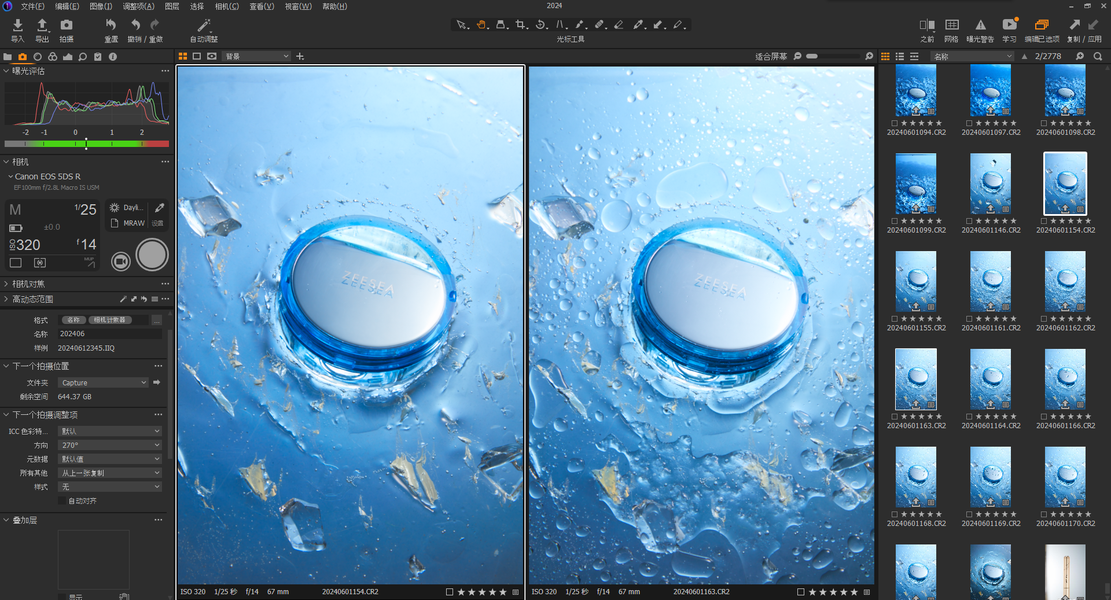Click the format ellipsis button beside 相机计数器
Image resolution: width=1111 pixels, height=600 pixels.
pyautogui.click(x=157, y=320)
